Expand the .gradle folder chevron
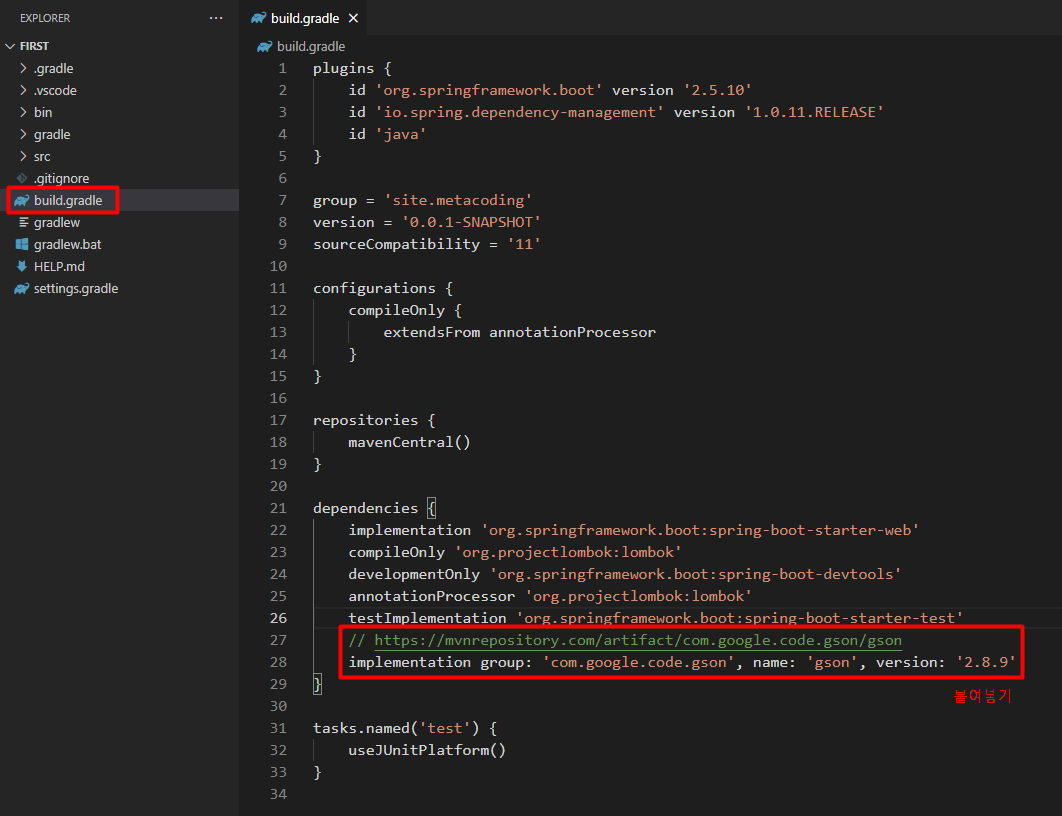The image size is (1062, 816). point(24,68)
